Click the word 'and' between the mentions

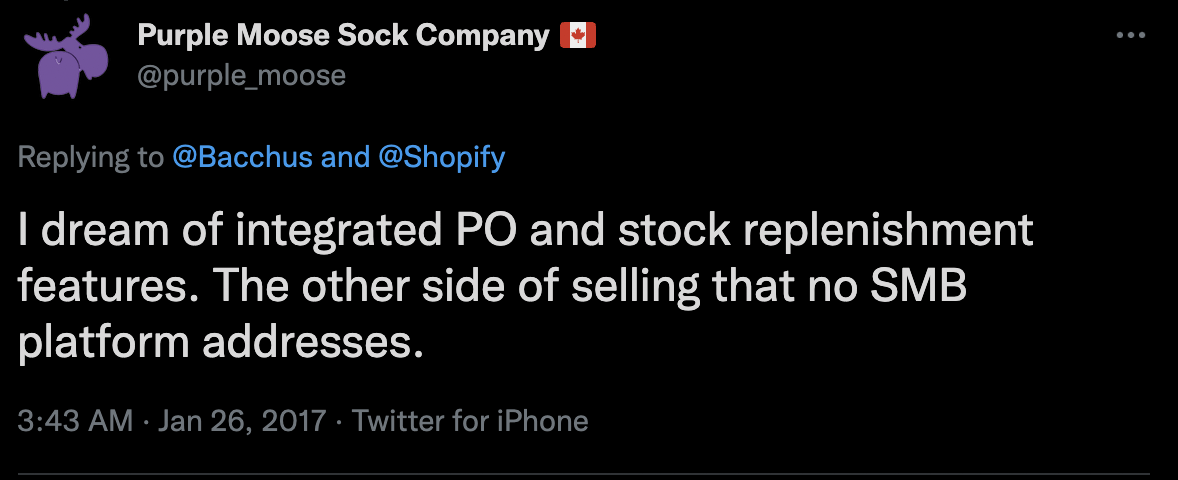pos(346,158)
